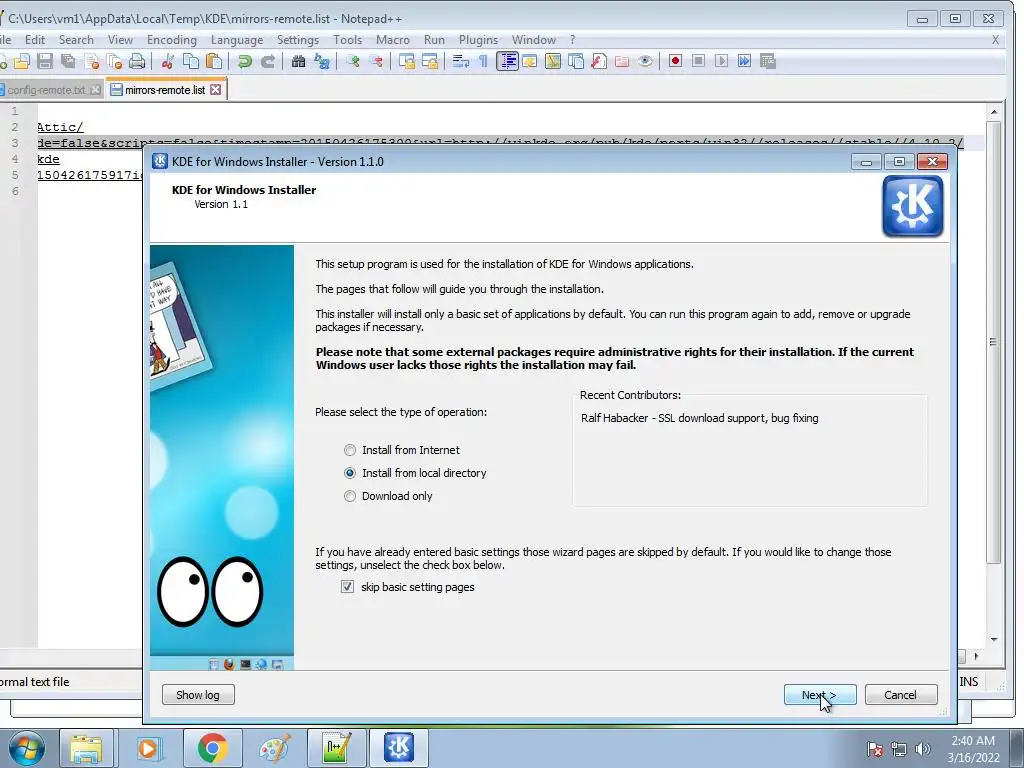
Task: Click the taskbar clock showing 2:40 AM
Action: click(x=974, y=749)
